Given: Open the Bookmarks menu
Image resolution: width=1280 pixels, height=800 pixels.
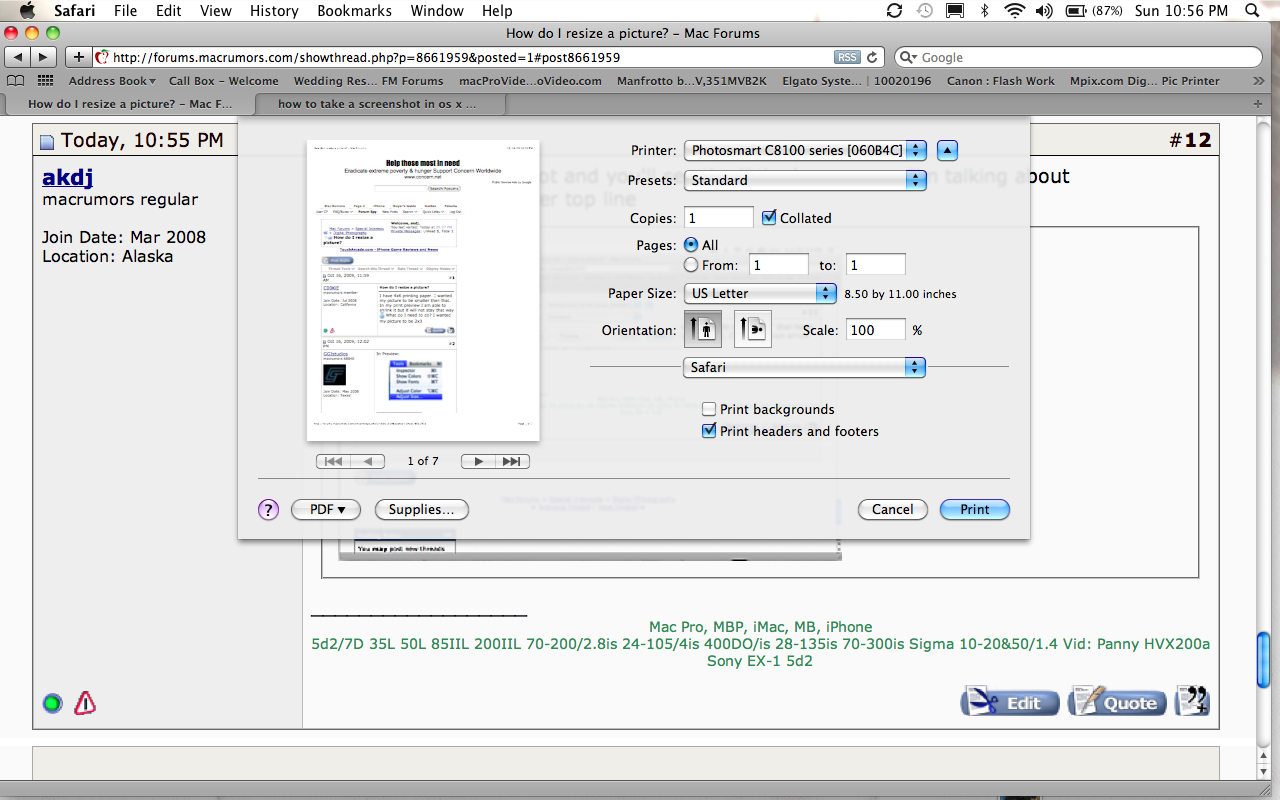Looking at the screenshot, I should point(354,11).
